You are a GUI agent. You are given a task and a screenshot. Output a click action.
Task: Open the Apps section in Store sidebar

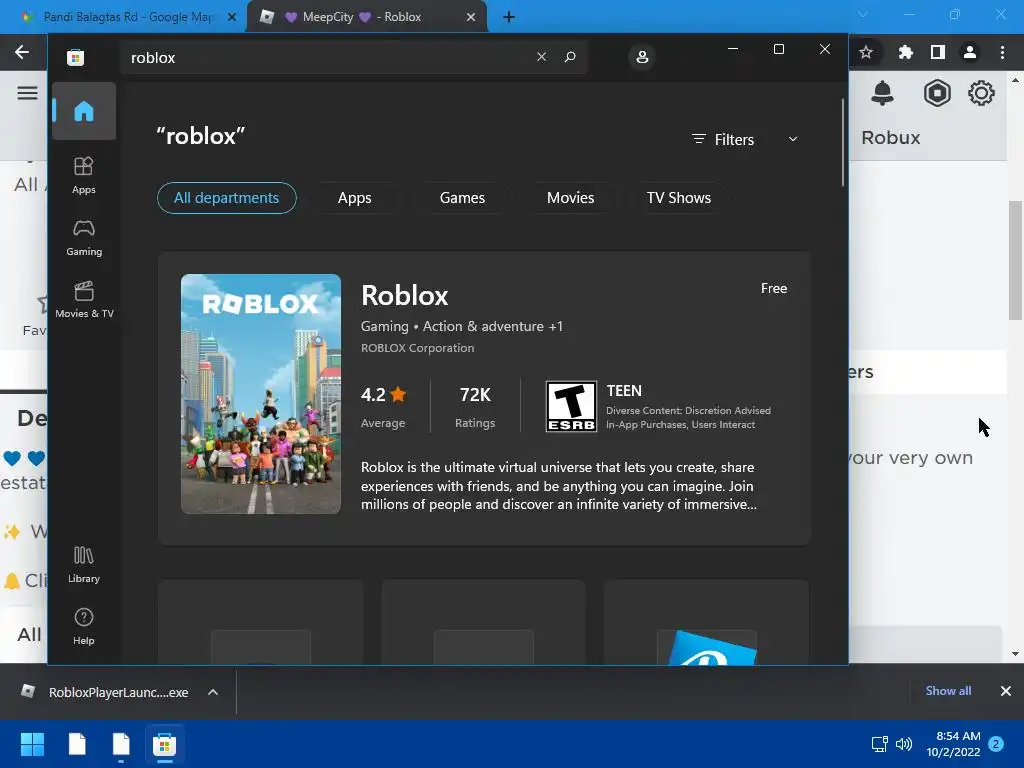[x=84, y=176]
